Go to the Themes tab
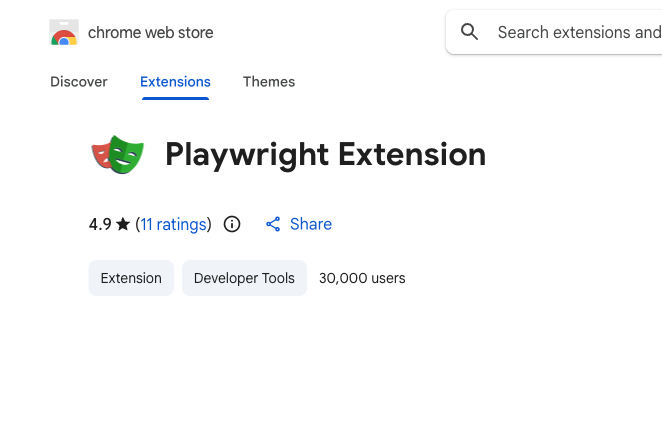 pyautogui.click(x=269, y=82)
